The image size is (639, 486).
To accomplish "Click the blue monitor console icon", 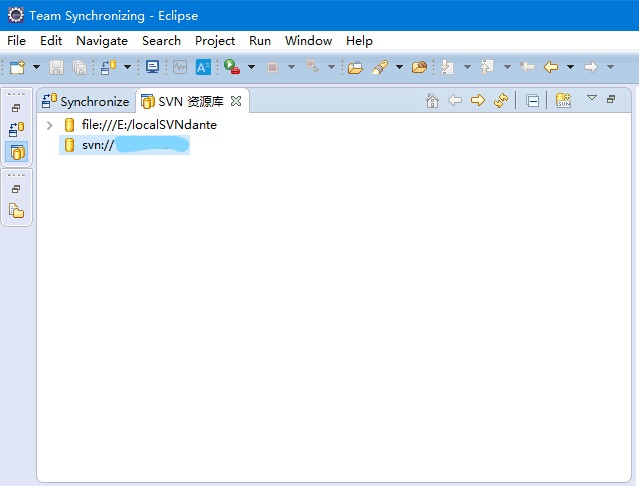I will [152, 67].
